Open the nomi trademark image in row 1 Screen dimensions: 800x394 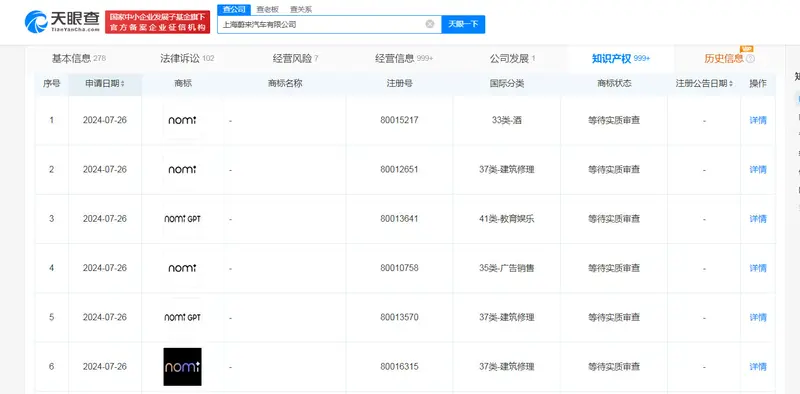coord(183,120)
